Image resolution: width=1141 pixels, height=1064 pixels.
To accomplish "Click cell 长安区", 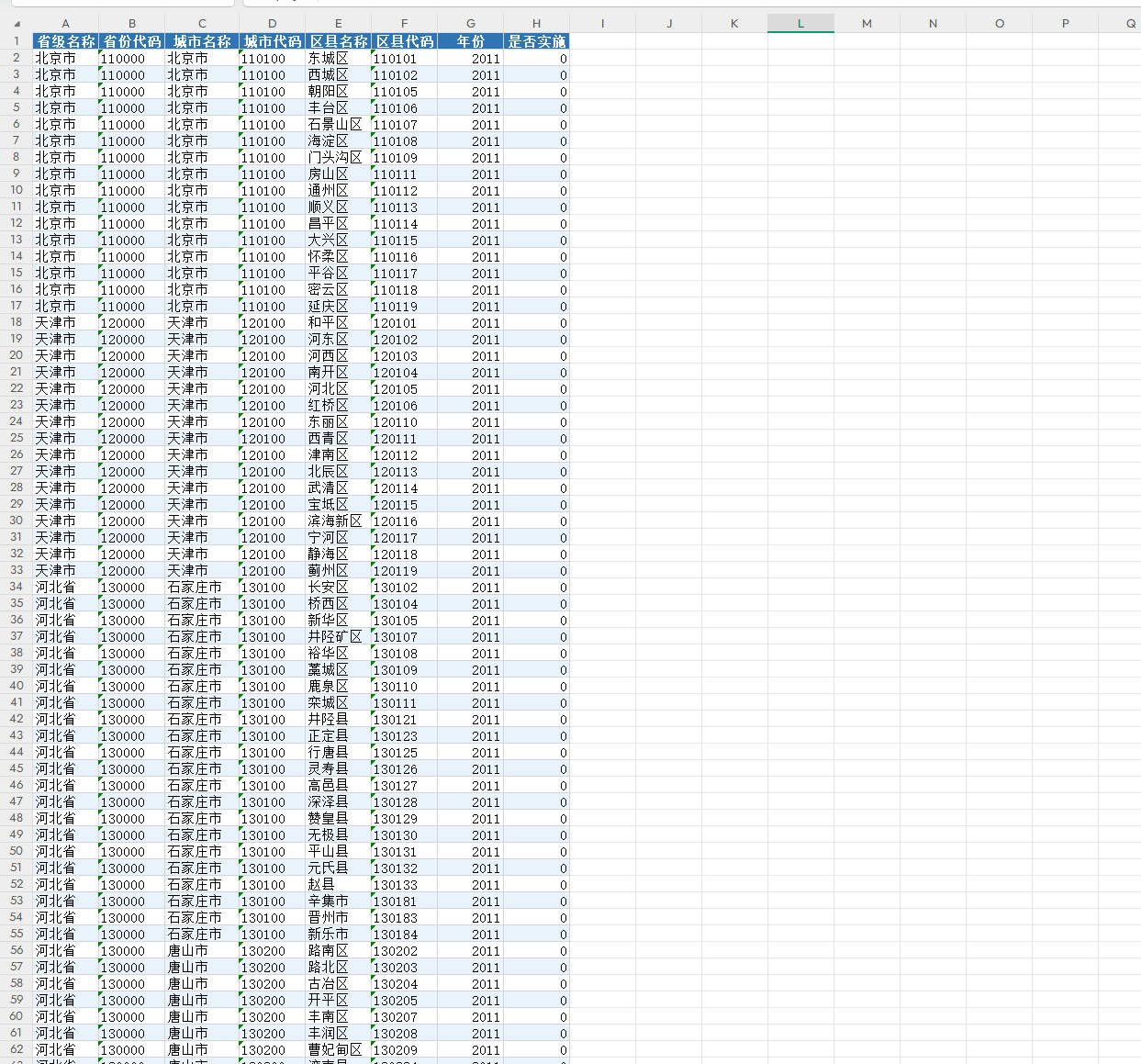I will tap(339, 587).
